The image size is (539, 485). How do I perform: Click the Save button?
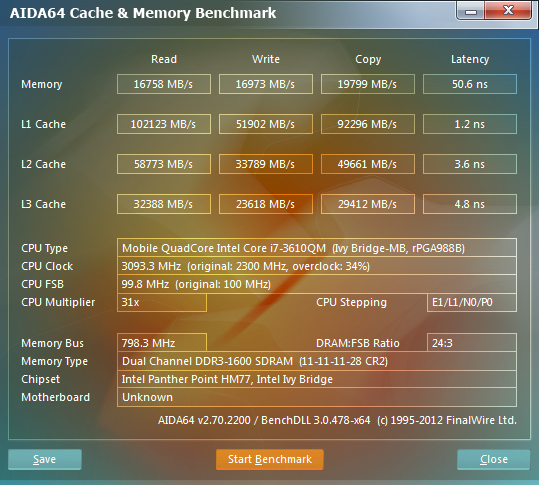(x=45, y=459)
